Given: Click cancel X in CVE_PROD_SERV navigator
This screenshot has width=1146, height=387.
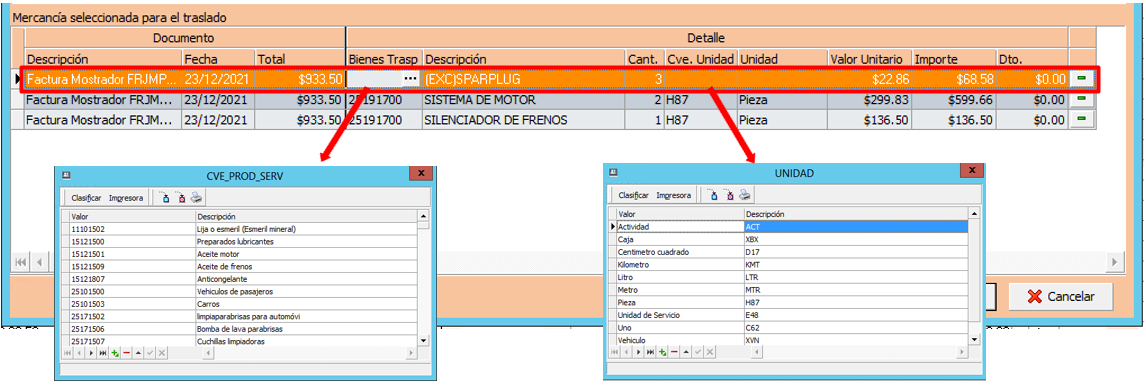Looking at the screenshot, I should [x=162, y=353].
